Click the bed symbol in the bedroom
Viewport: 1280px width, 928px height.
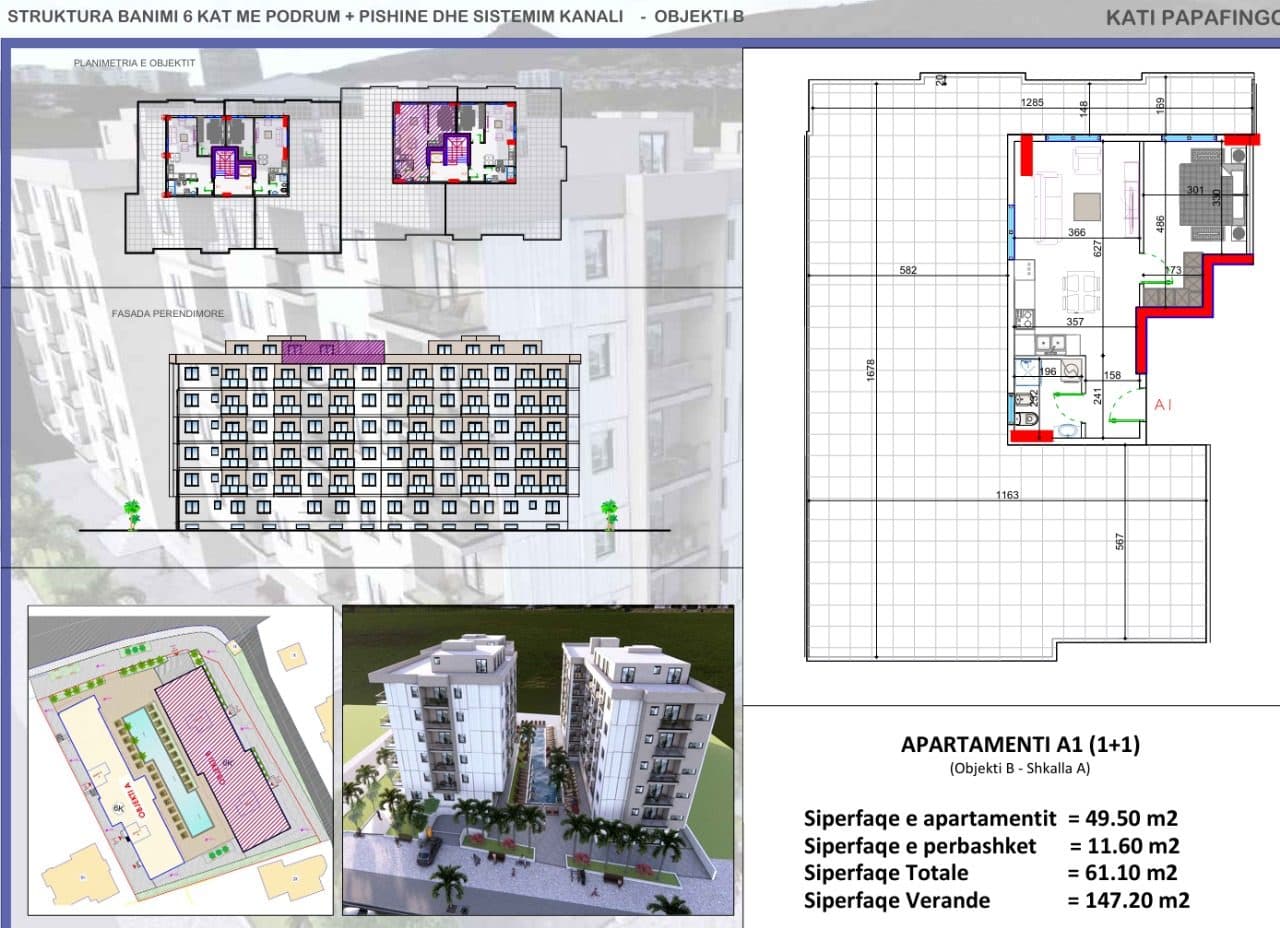(x=1203, y=196)
